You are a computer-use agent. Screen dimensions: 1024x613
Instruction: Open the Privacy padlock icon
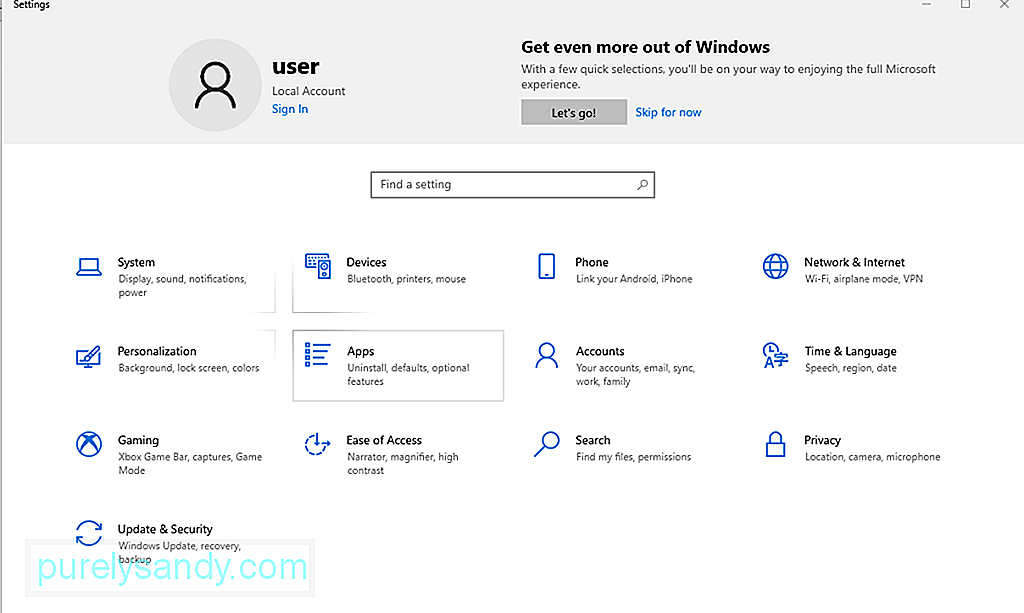pos(775,445)
